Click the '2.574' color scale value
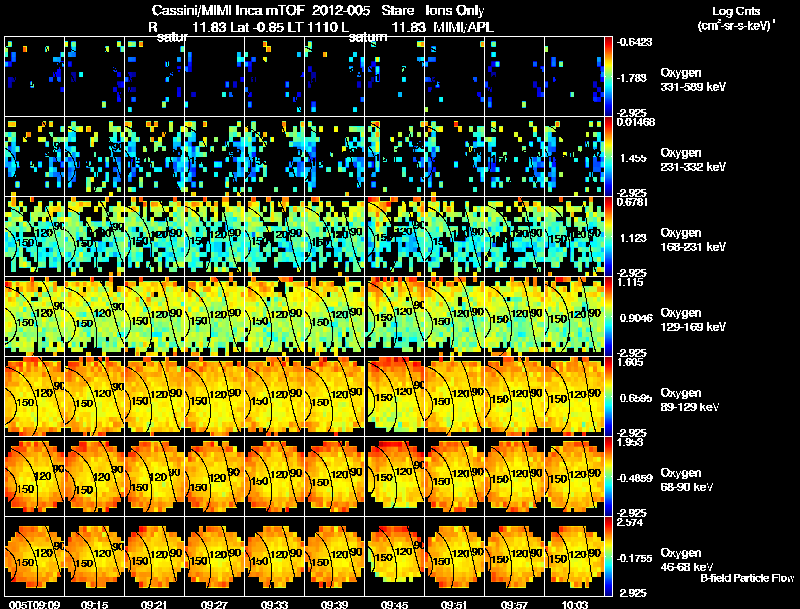Screen dimensions: 800x609 (630, 522)
